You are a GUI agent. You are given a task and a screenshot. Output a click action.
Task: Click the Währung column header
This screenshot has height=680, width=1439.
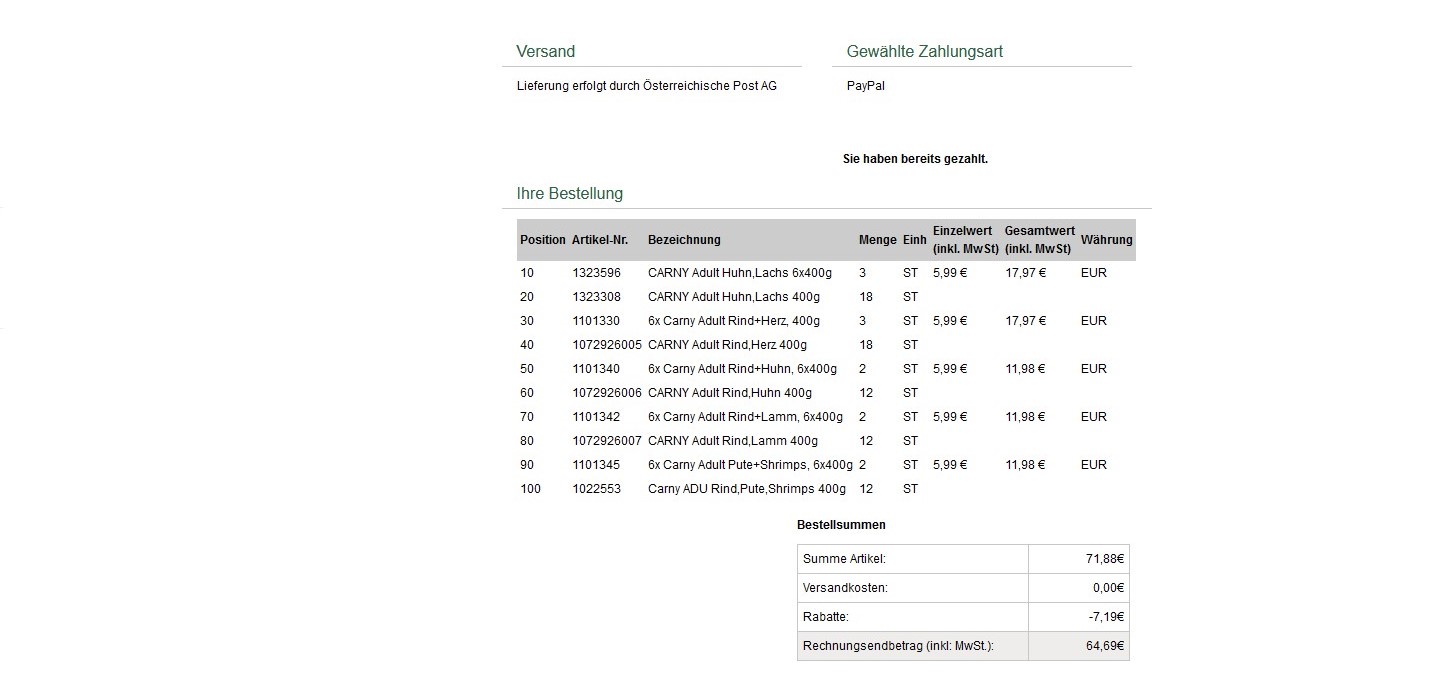coord(1106,240)
